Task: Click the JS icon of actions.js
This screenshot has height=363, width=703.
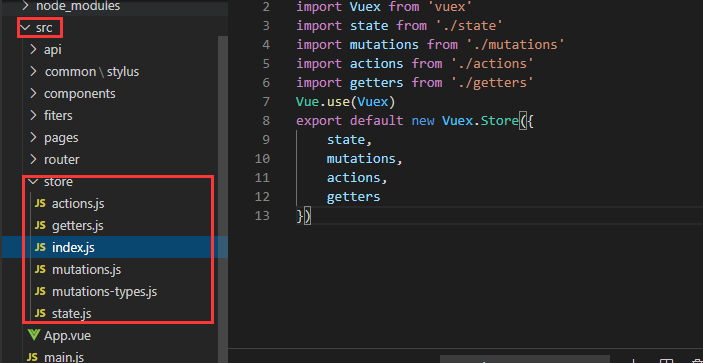Action: click(x=40, y=204)
